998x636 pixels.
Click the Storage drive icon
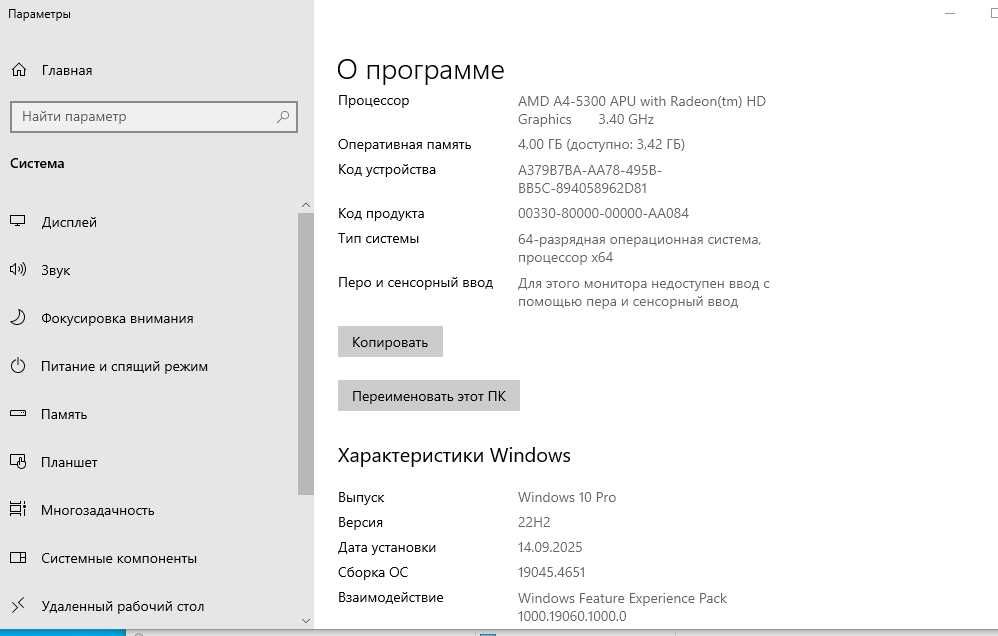(18, 414)
